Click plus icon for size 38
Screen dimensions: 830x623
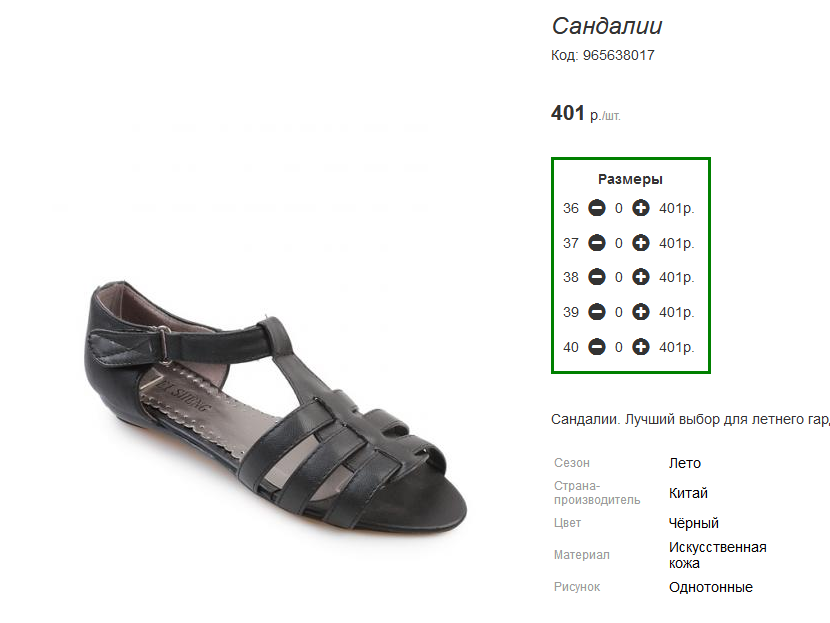click(x=640, y=277)
